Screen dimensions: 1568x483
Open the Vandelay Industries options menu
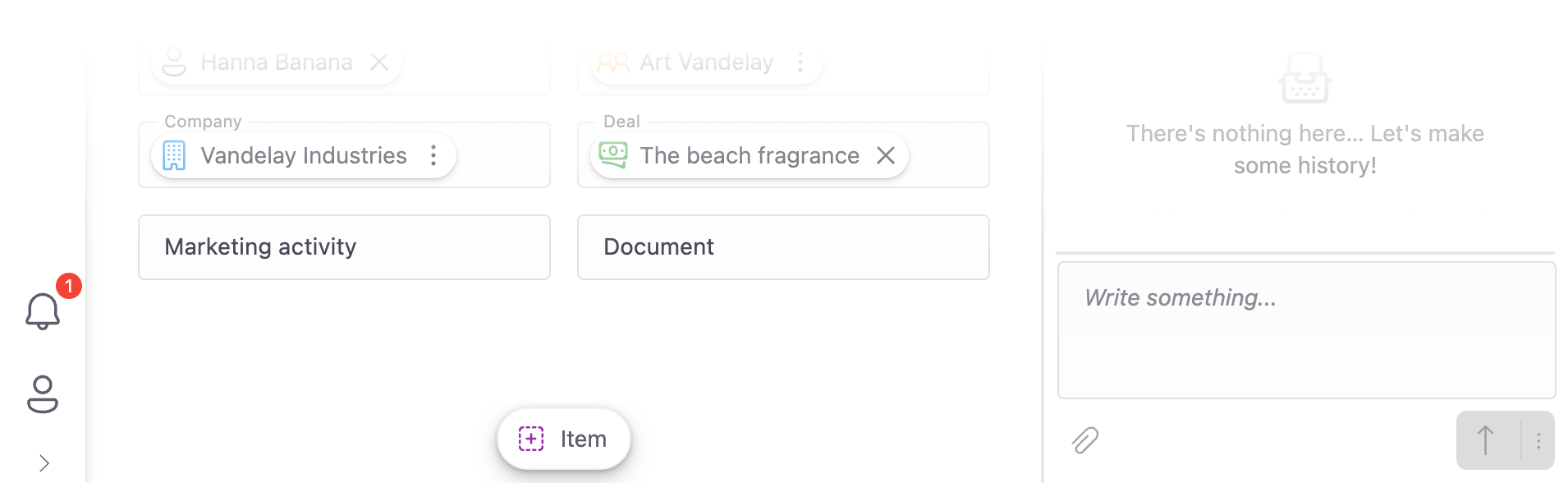(x=433, y=155)
